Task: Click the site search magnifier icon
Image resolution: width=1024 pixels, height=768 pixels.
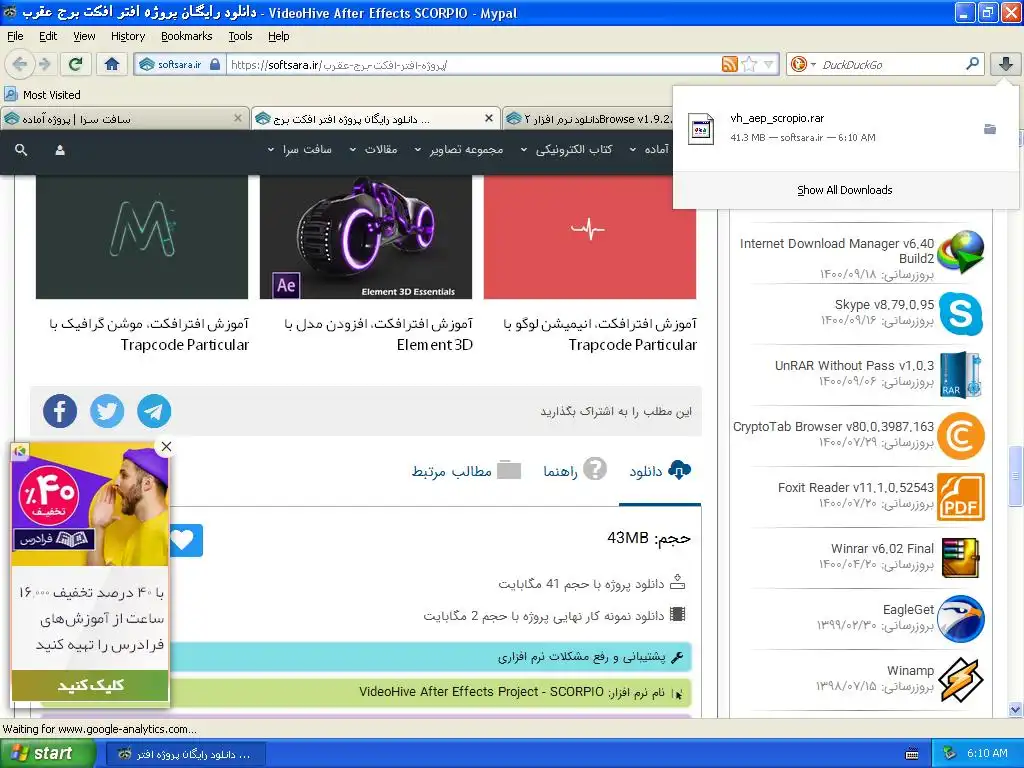Action: coord(21,150)
